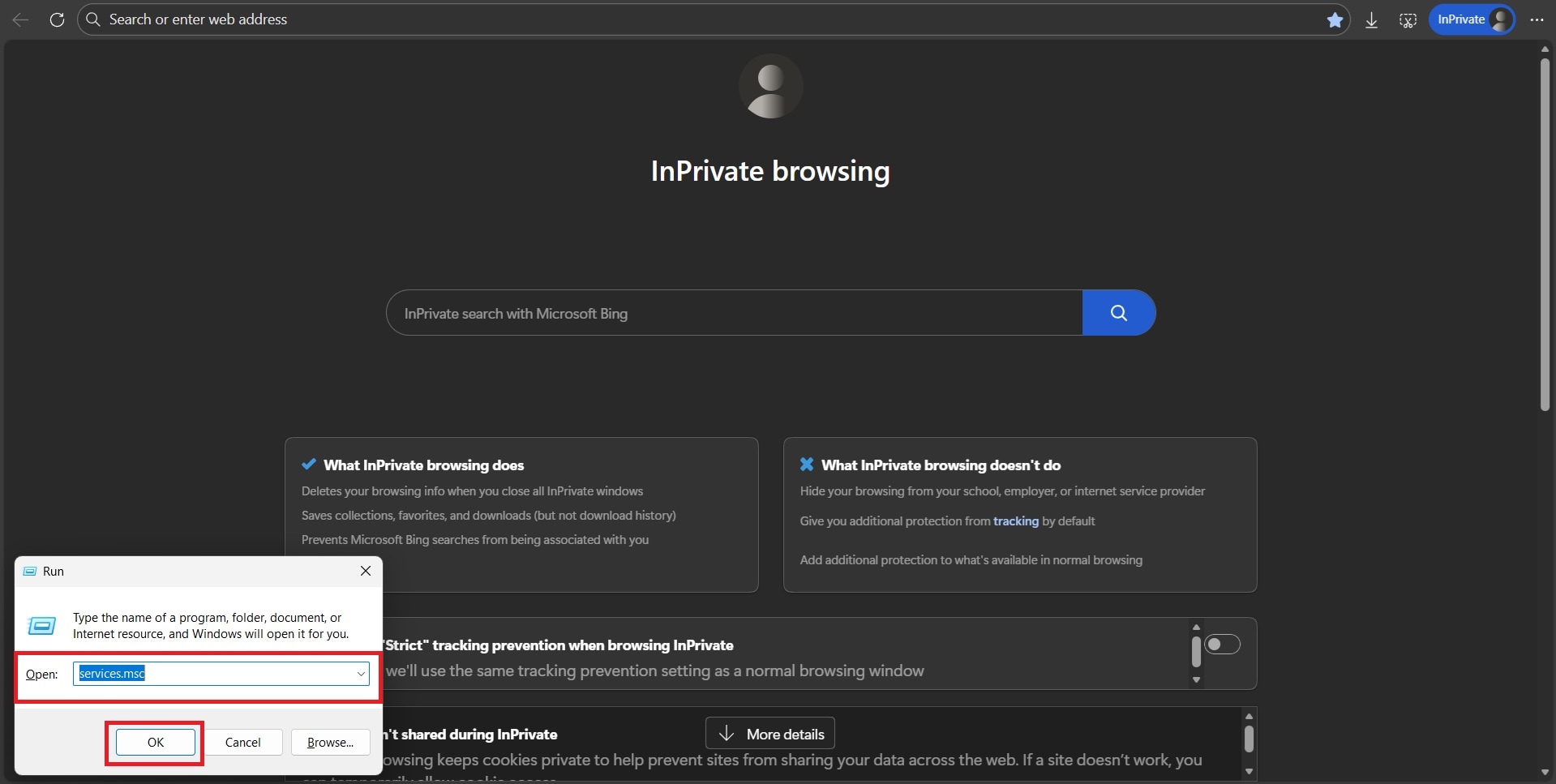1556x784 pixels.
Task: Click the InPrivate browsing heading
Action: point(770,171)
